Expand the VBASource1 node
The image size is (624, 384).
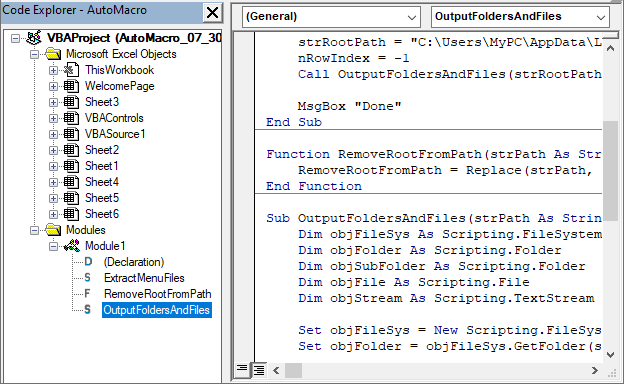click(53, 134)
